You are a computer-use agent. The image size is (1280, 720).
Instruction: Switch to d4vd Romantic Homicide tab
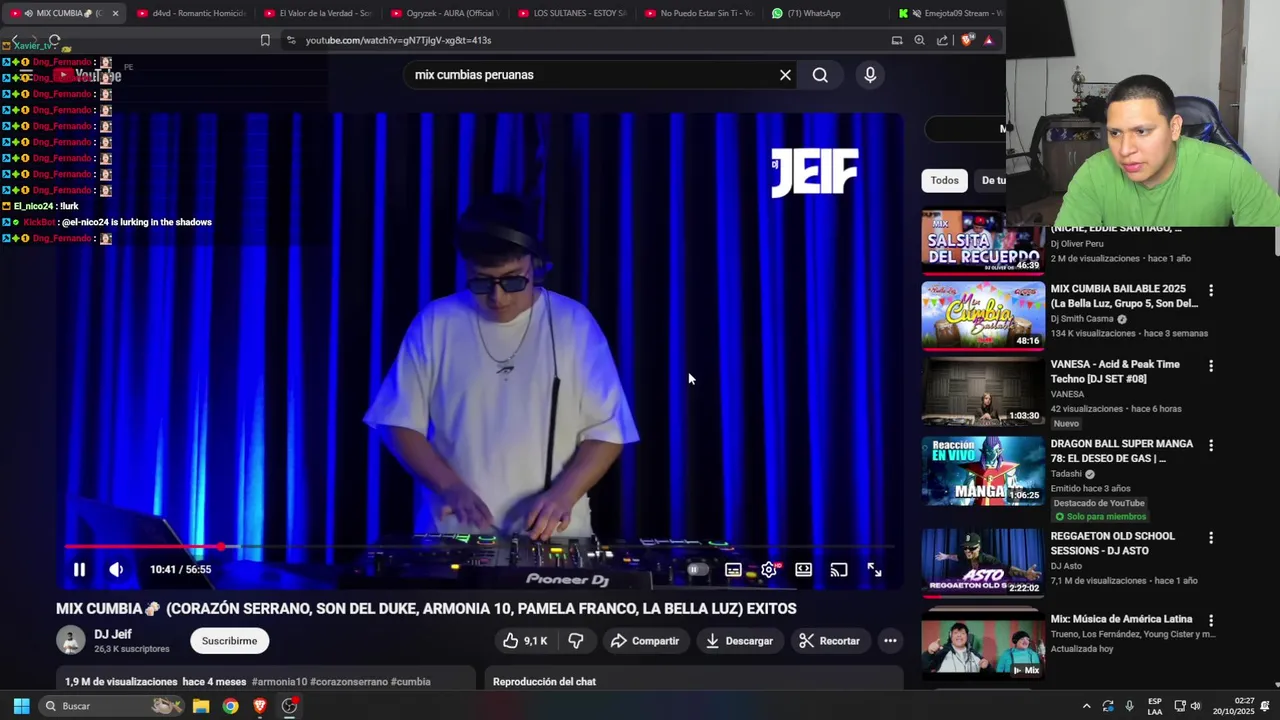190,13
